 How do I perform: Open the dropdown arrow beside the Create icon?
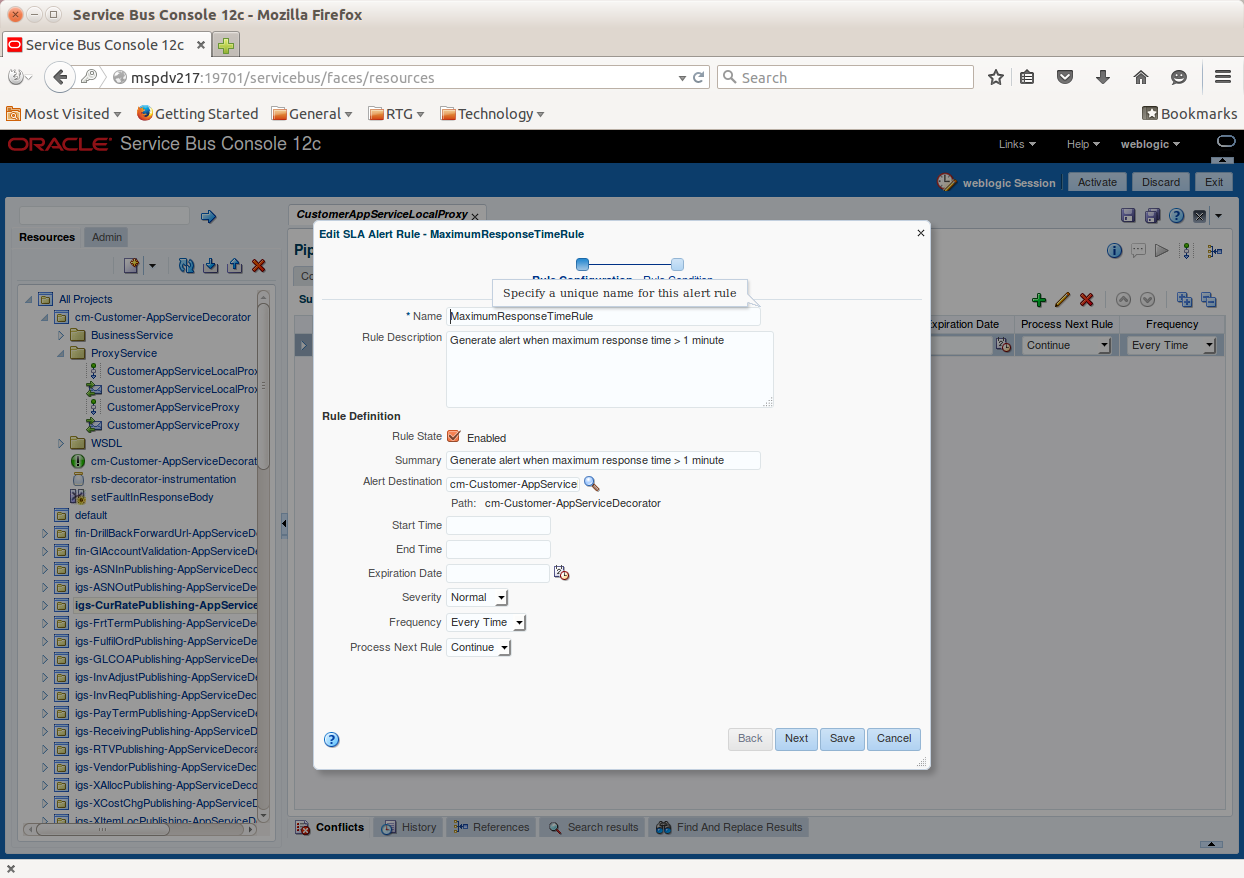click(152, 265)
